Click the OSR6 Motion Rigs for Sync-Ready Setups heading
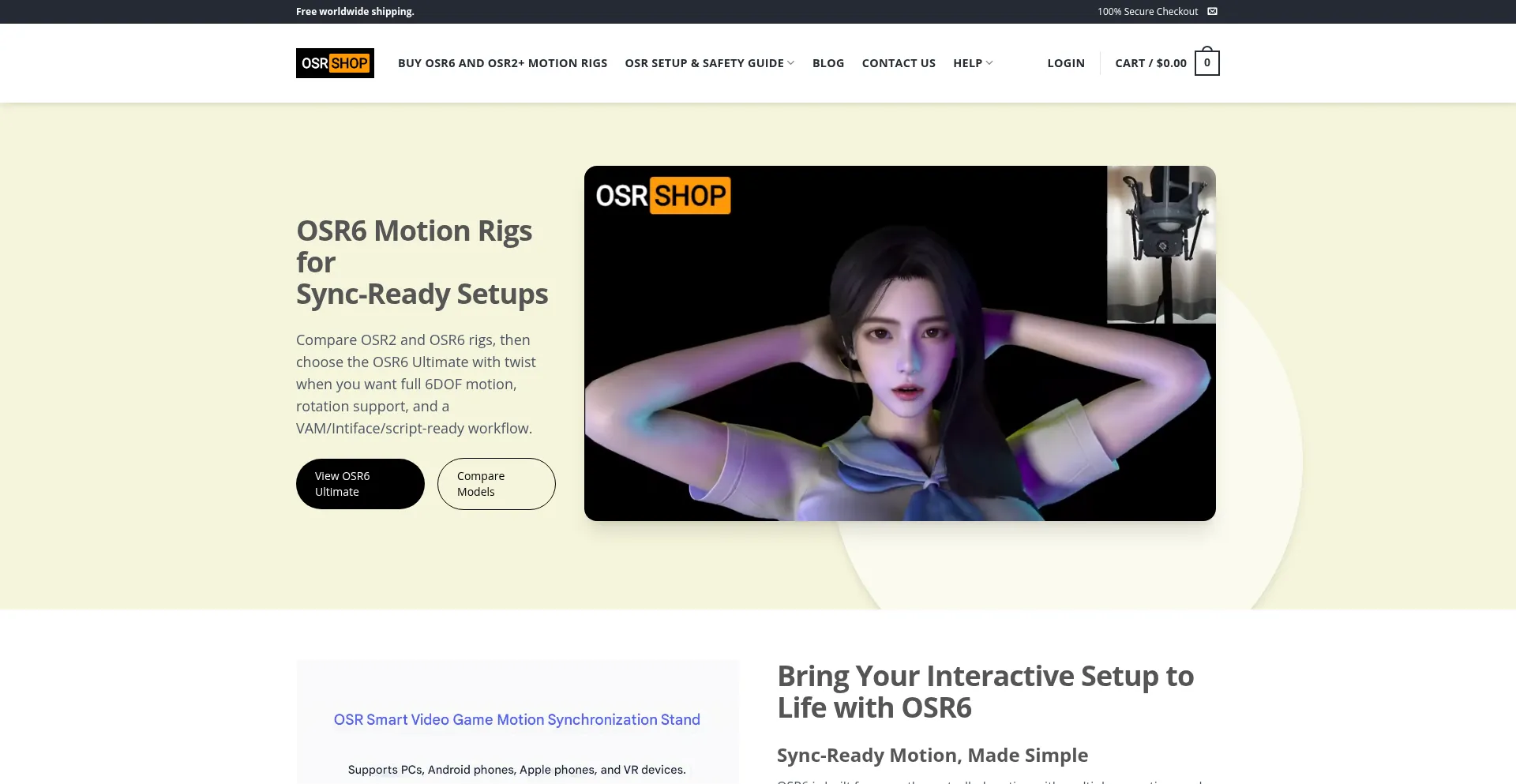 pos(422,262)
